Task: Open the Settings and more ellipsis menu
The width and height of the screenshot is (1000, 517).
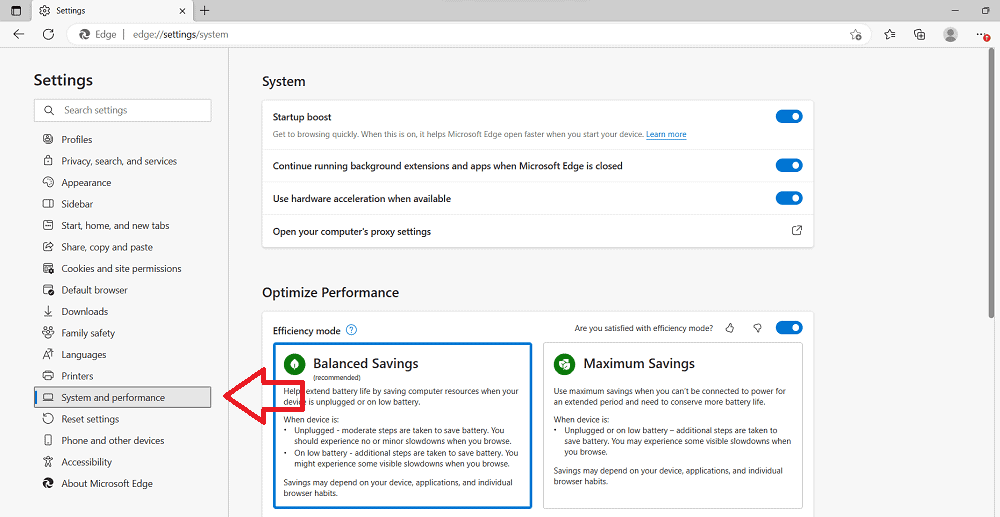Action: [982, 34]
